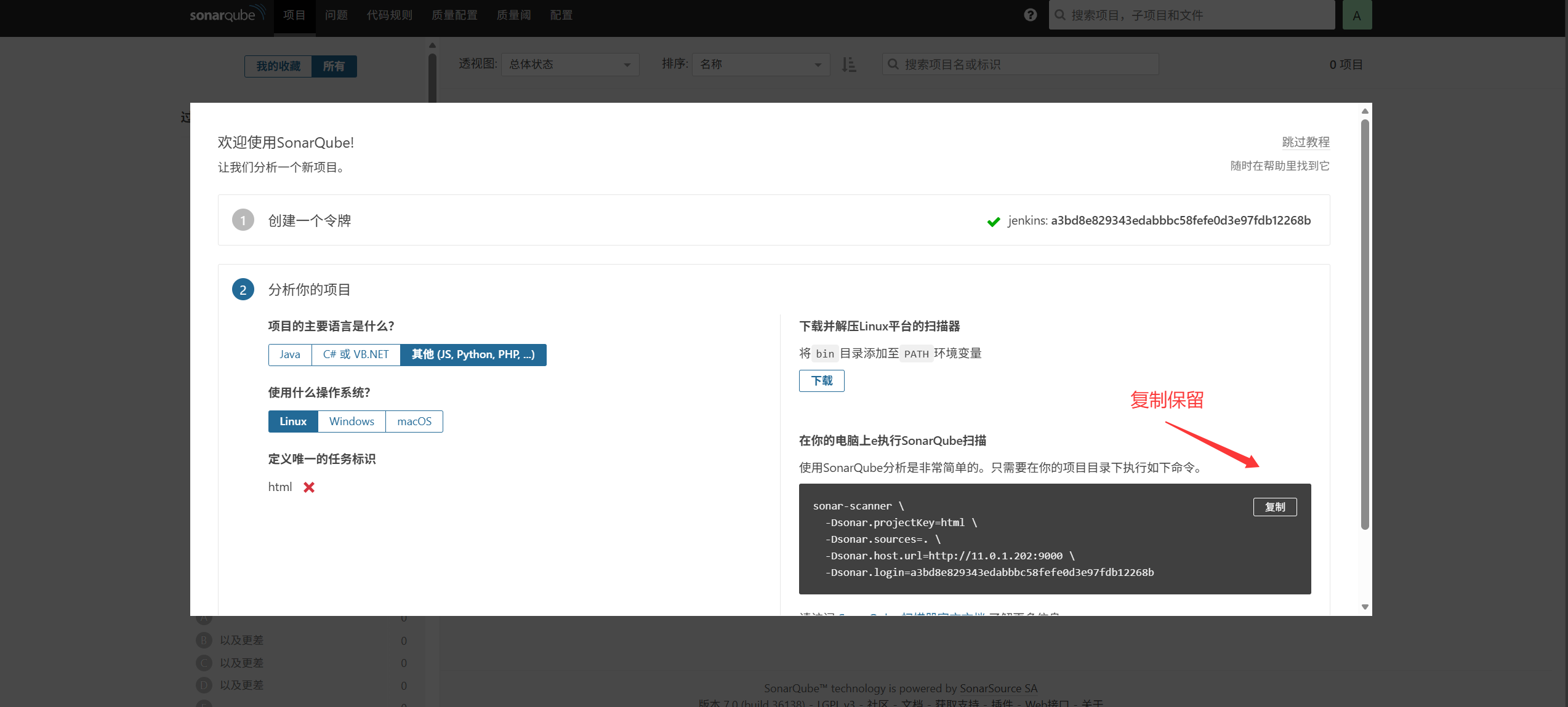Click 分析你的项目 step title

[x=310, y=290]
